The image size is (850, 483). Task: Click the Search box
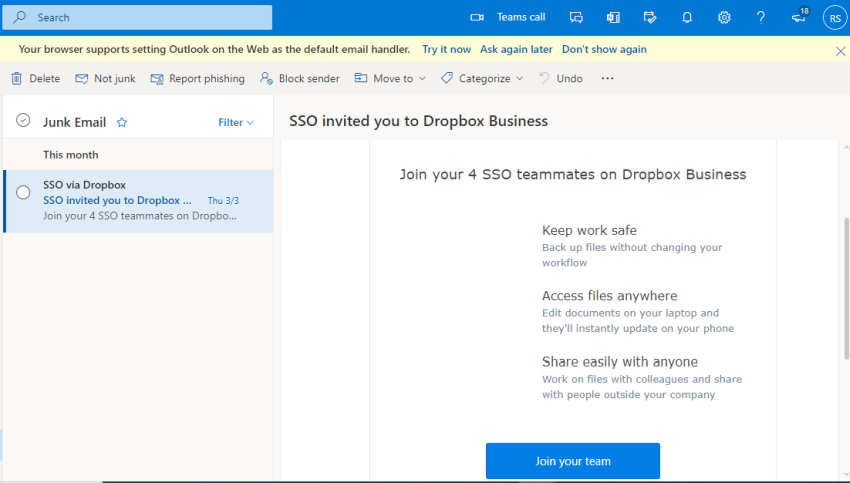point(137,17)
